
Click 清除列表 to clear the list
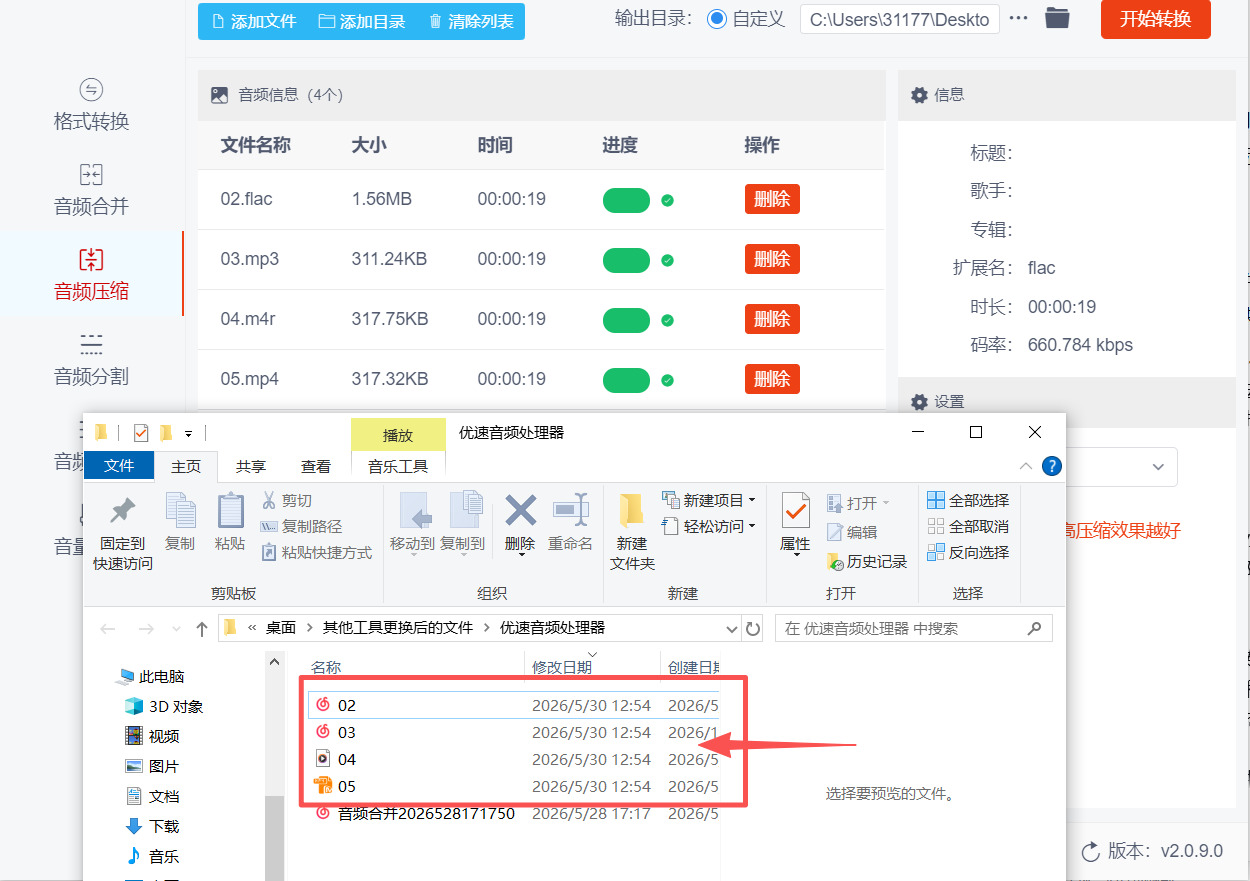[x=470, y=21]
